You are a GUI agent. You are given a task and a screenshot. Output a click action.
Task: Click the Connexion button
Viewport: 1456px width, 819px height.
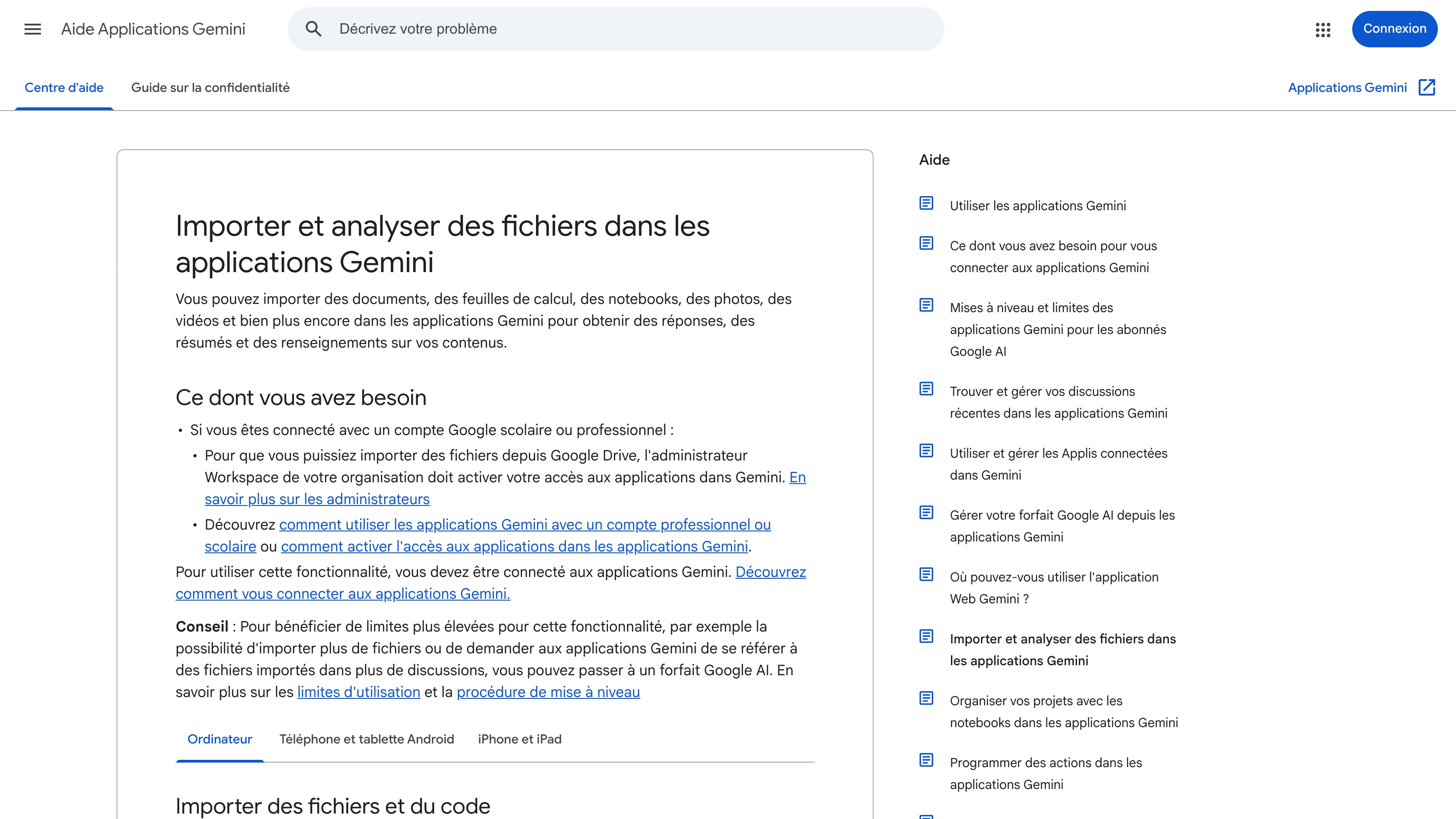tap(1395, 29)
